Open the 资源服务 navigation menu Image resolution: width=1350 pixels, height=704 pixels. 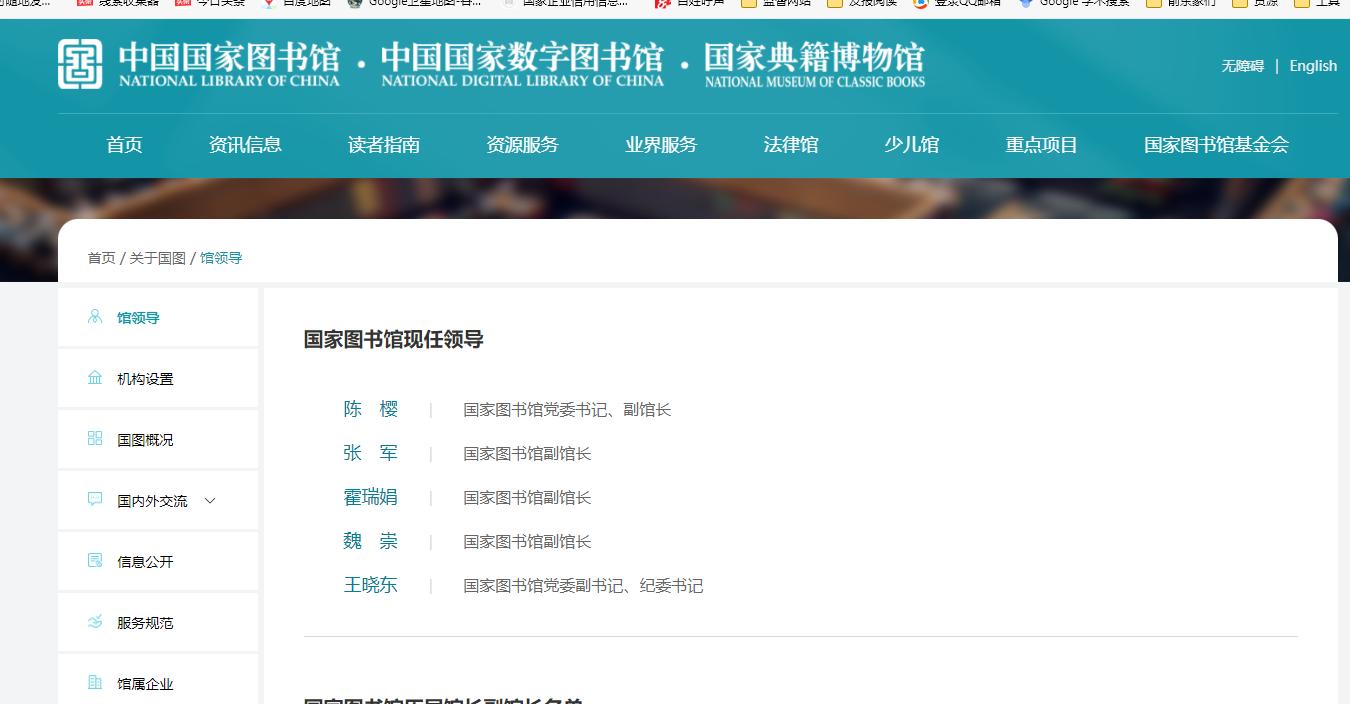[522, 145]
